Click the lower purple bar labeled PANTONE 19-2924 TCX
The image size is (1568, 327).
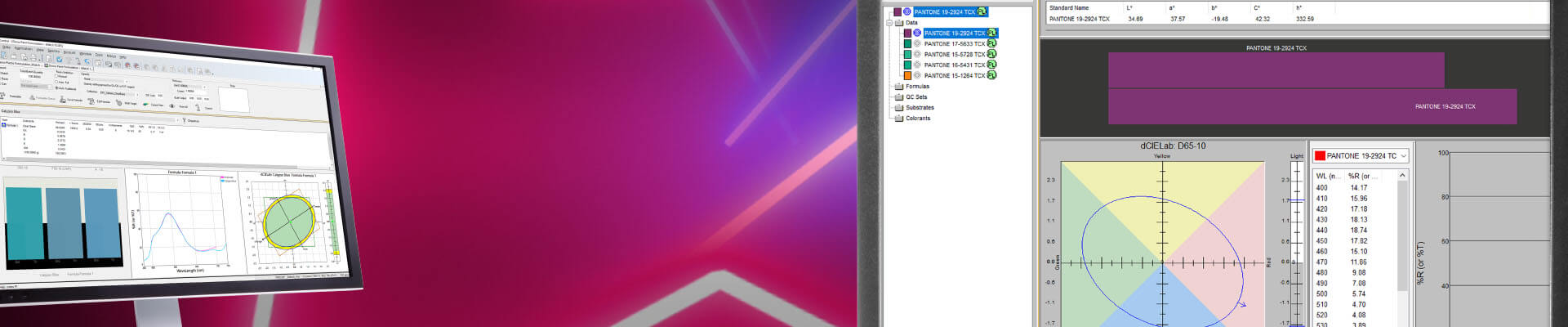pyautogui.click(x=1312, y=106)
